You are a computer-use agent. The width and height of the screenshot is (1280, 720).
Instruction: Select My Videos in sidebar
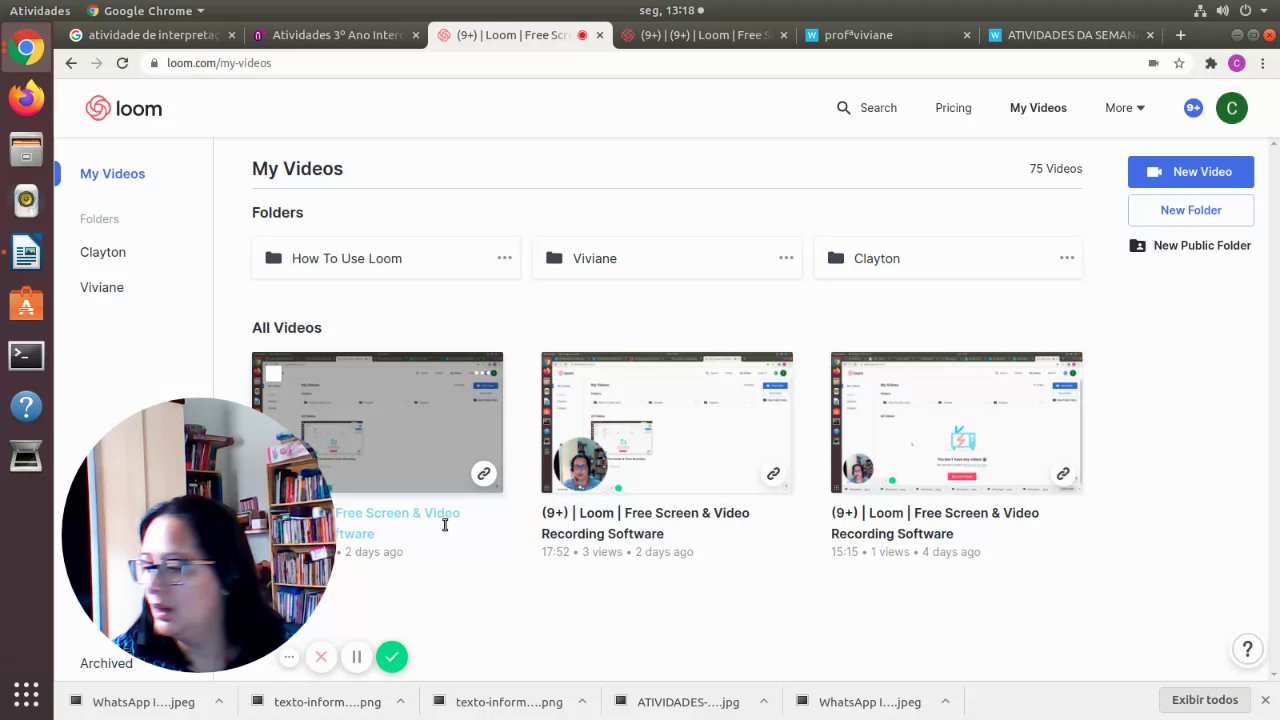point(112,174)
